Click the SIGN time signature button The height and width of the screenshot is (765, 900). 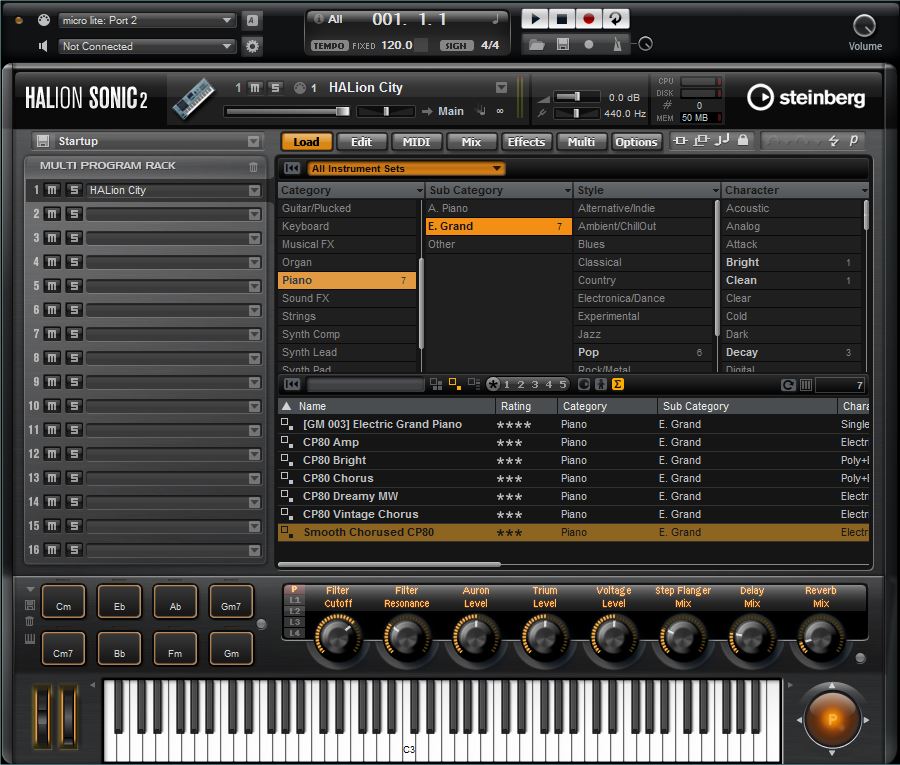[x=456, y=45]
